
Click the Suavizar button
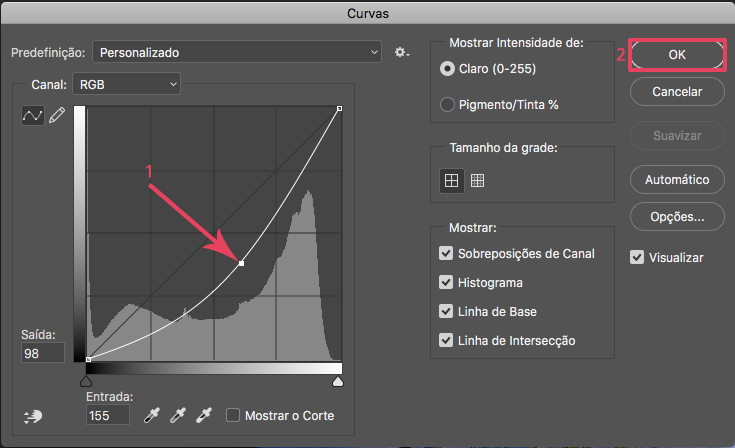tap(677, 136)
